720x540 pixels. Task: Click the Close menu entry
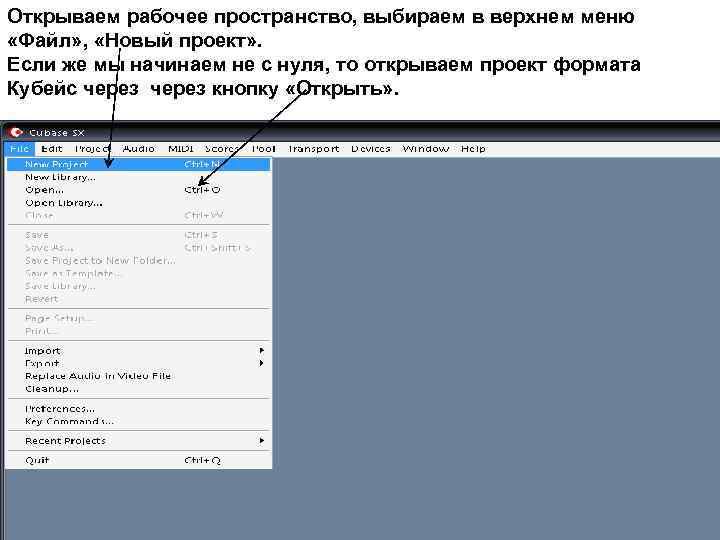pyautogui.click(x=139, y=215)
